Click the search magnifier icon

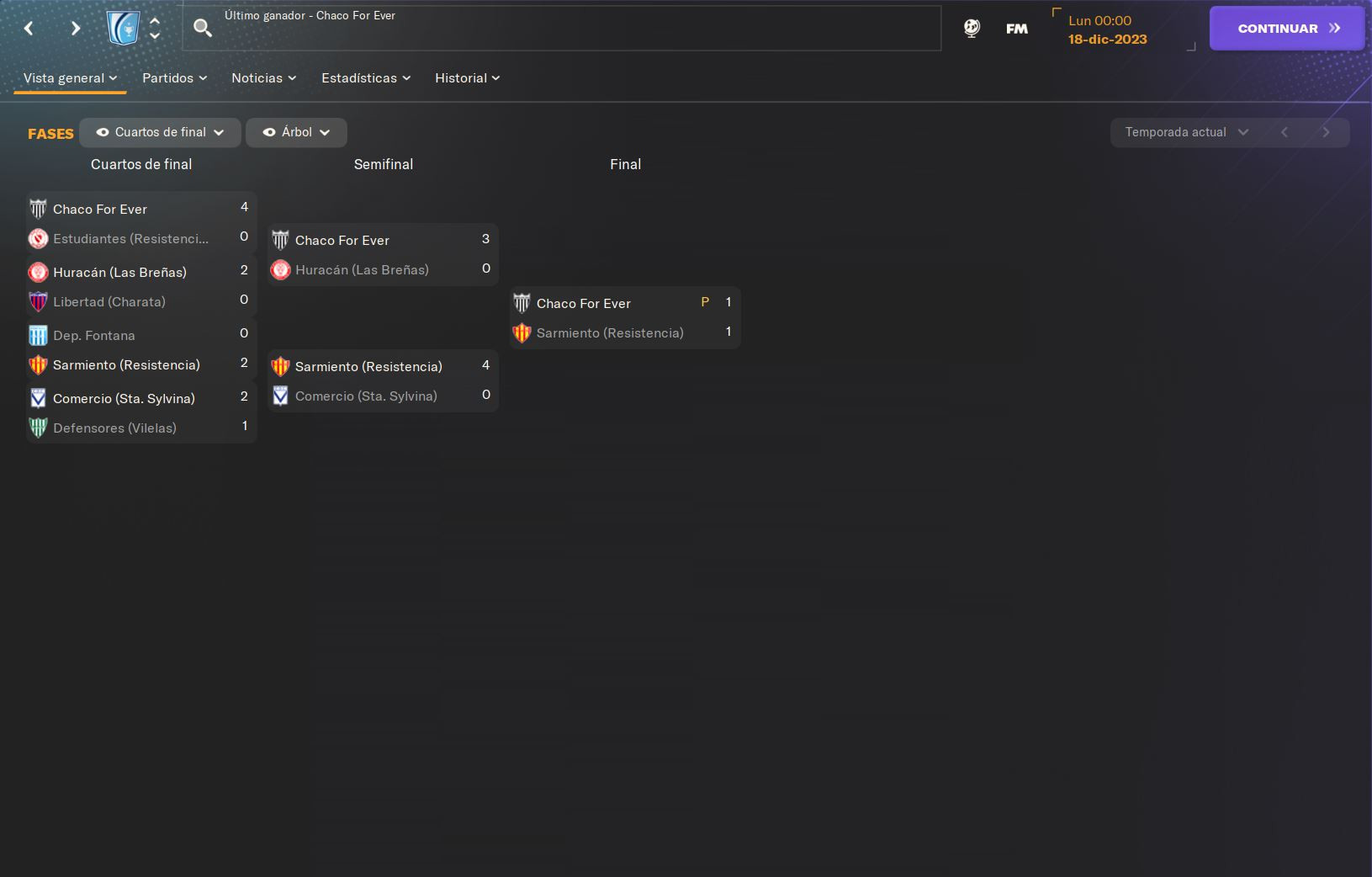203,28
